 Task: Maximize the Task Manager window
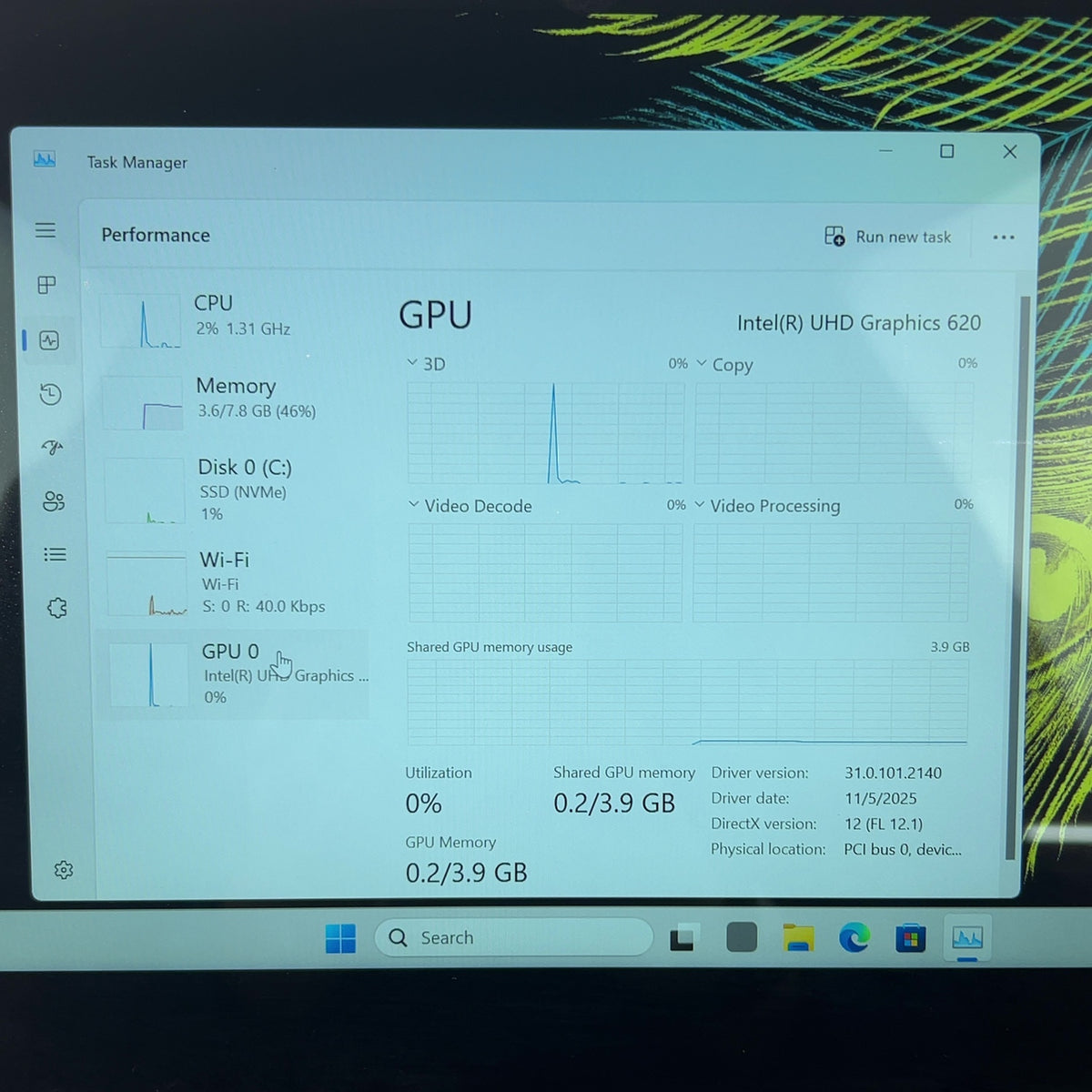pos(947,151)
